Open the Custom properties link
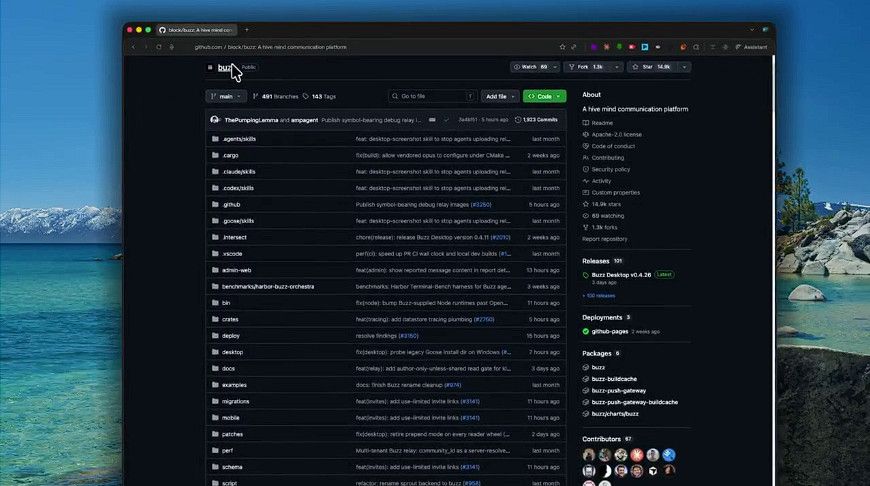 tap(615, 193)
